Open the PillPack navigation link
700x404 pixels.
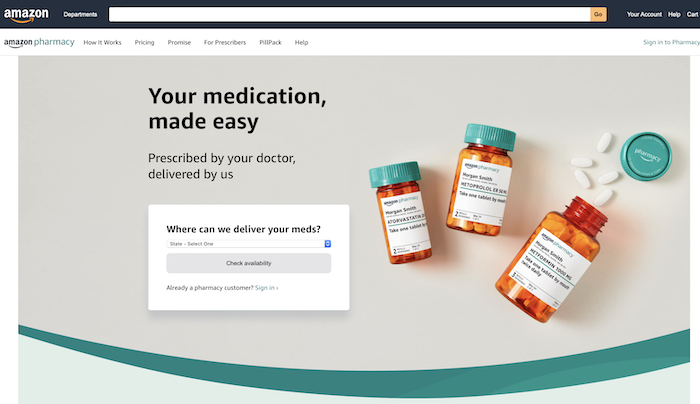[x=271, y=42]
